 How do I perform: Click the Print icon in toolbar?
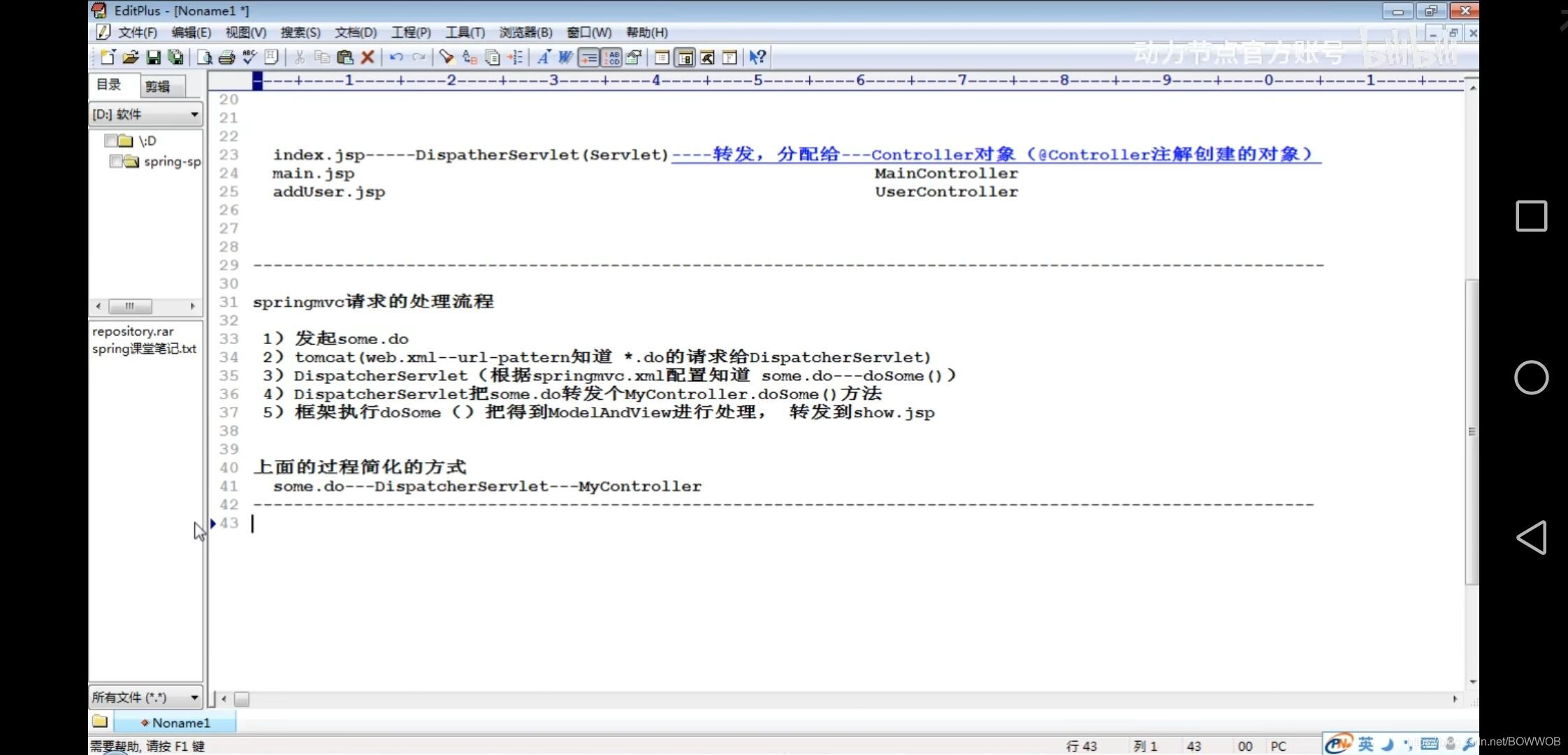coord(226,57)
